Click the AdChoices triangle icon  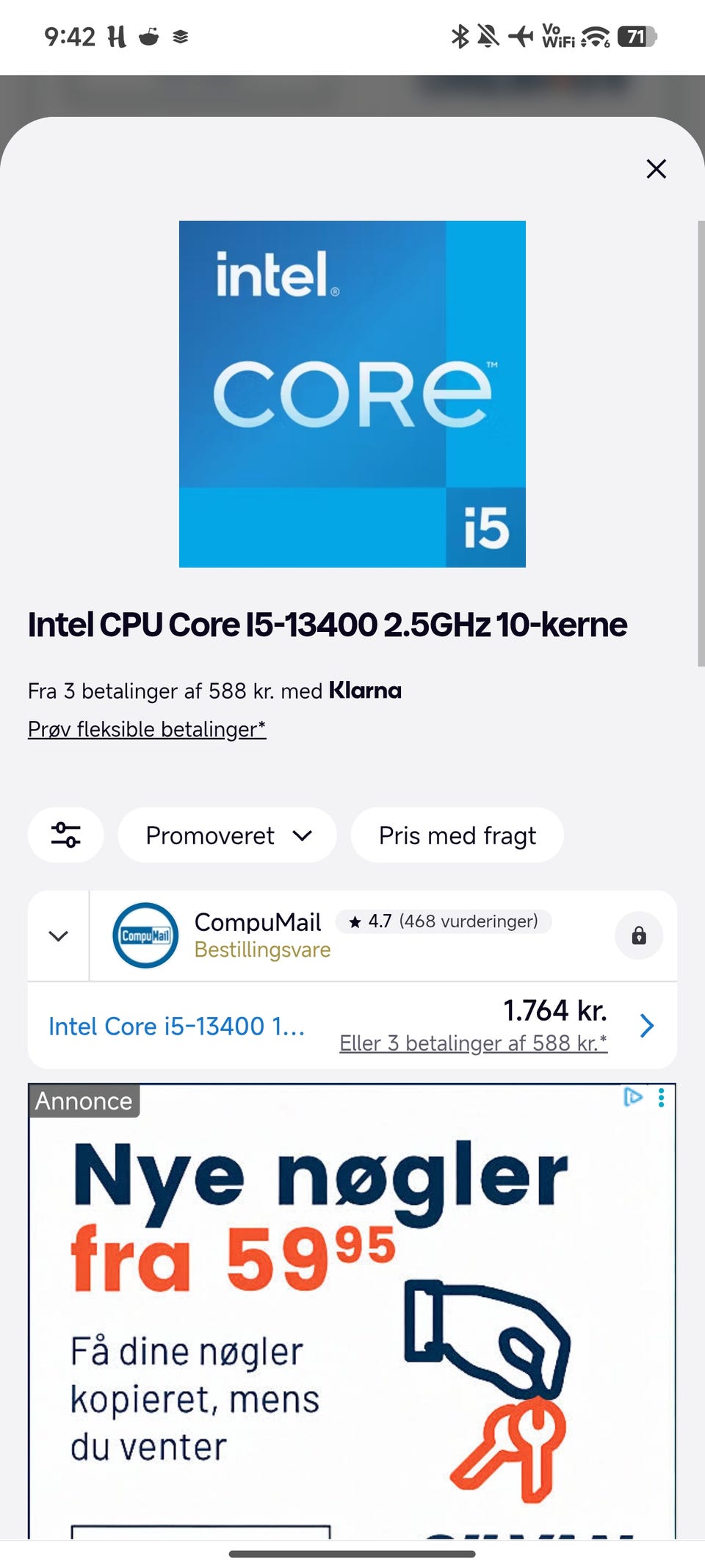(x=632, y=1097)
